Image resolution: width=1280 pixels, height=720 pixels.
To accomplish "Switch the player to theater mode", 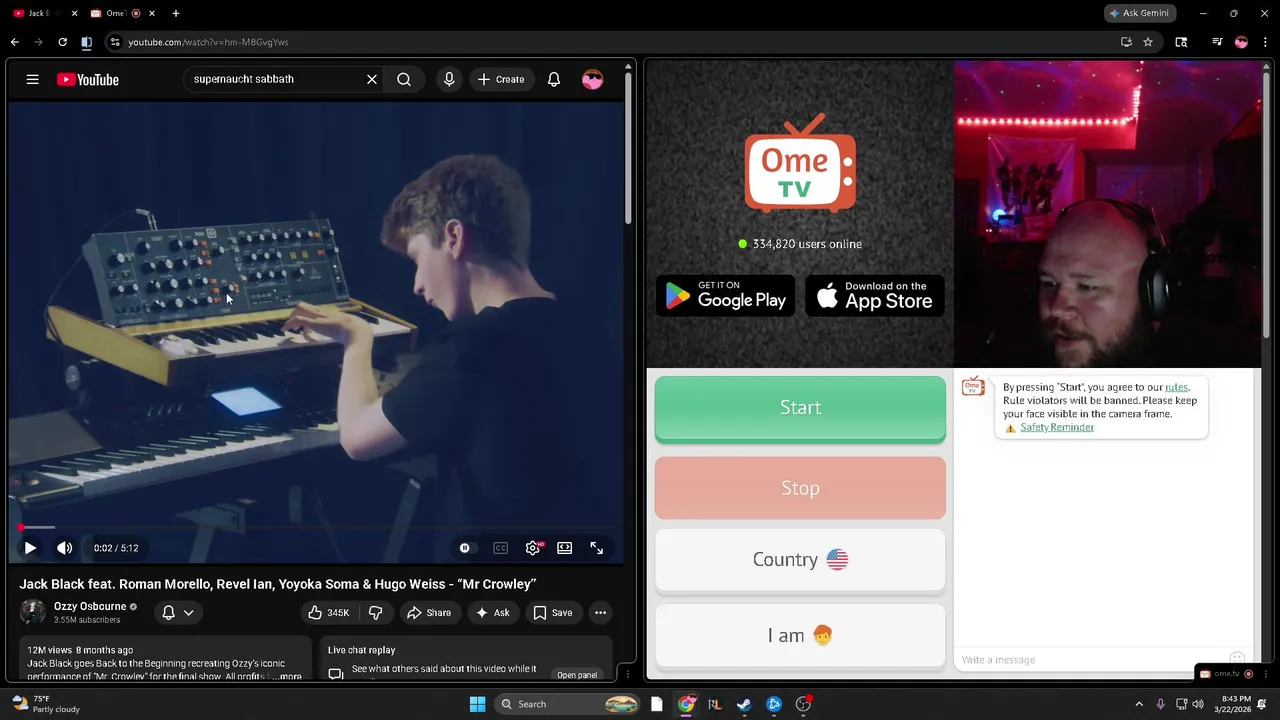I will click(565, 548).
